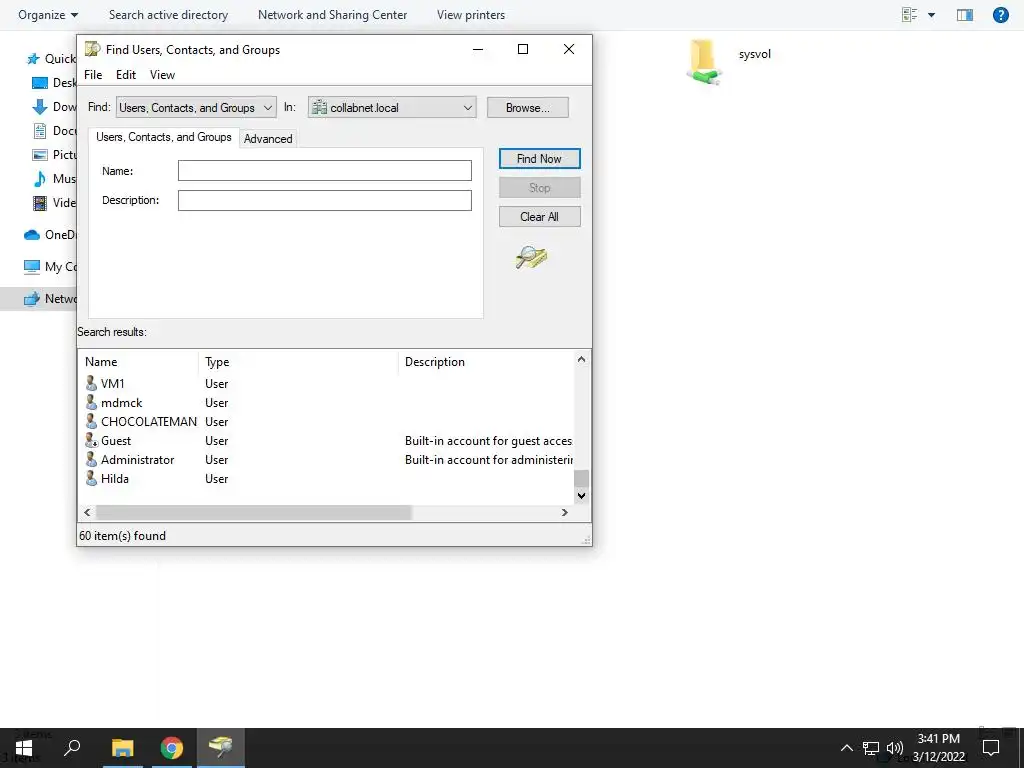Click the OneDrive cloud icon in sidebar
Screen dimensions: 1024x768
point(32,235)
